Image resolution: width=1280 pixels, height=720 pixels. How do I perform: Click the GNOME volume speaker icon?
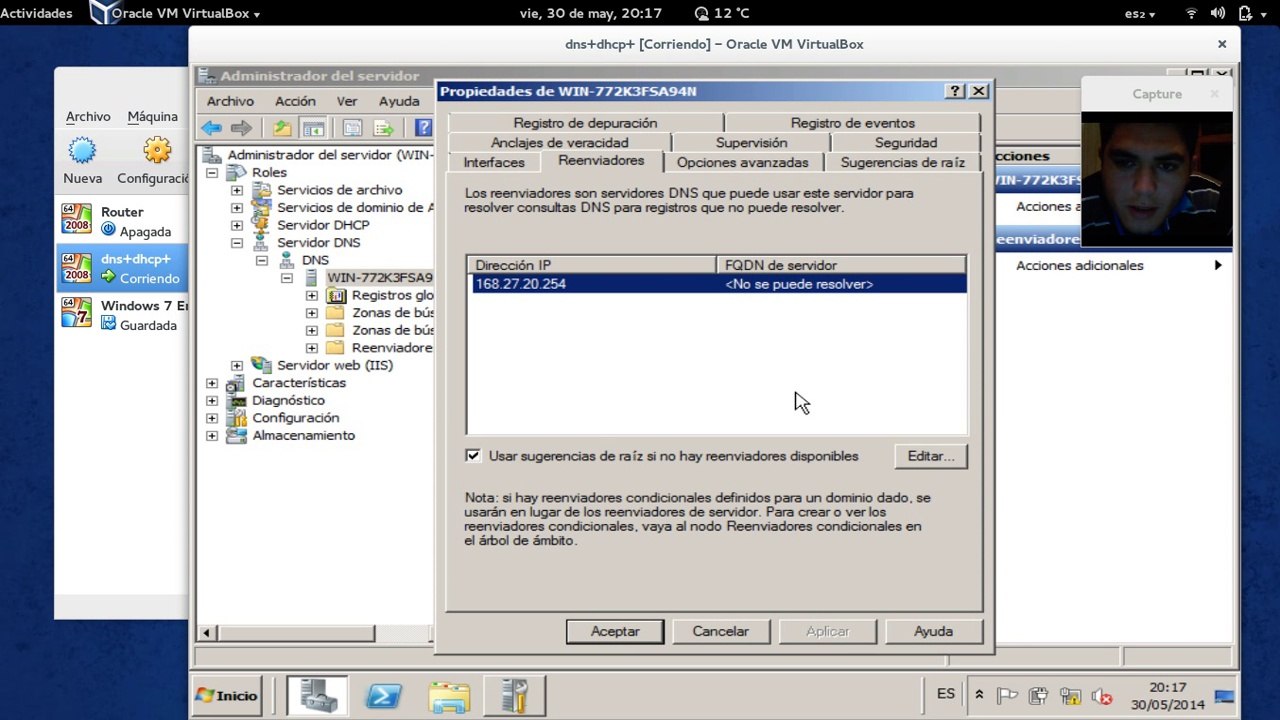pyautogui.click(x=1218, y=14)
